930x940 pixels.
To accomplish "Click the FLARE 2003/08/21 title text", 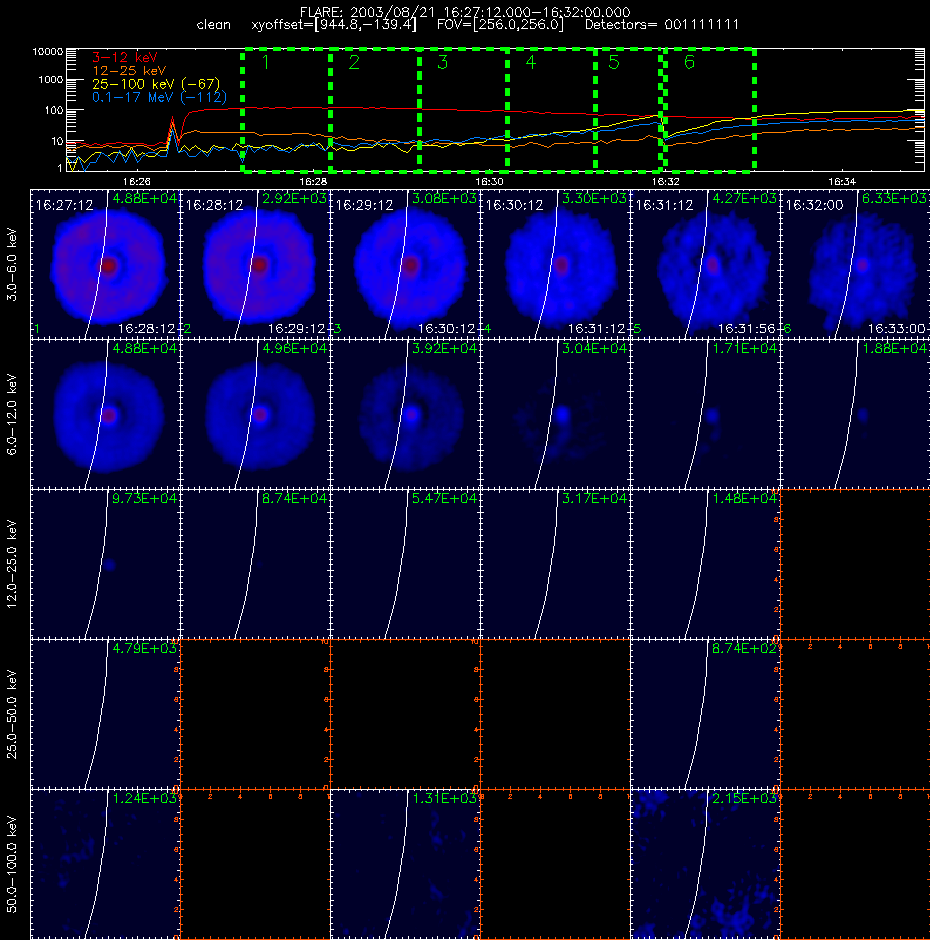I will [x=465, y=12].
